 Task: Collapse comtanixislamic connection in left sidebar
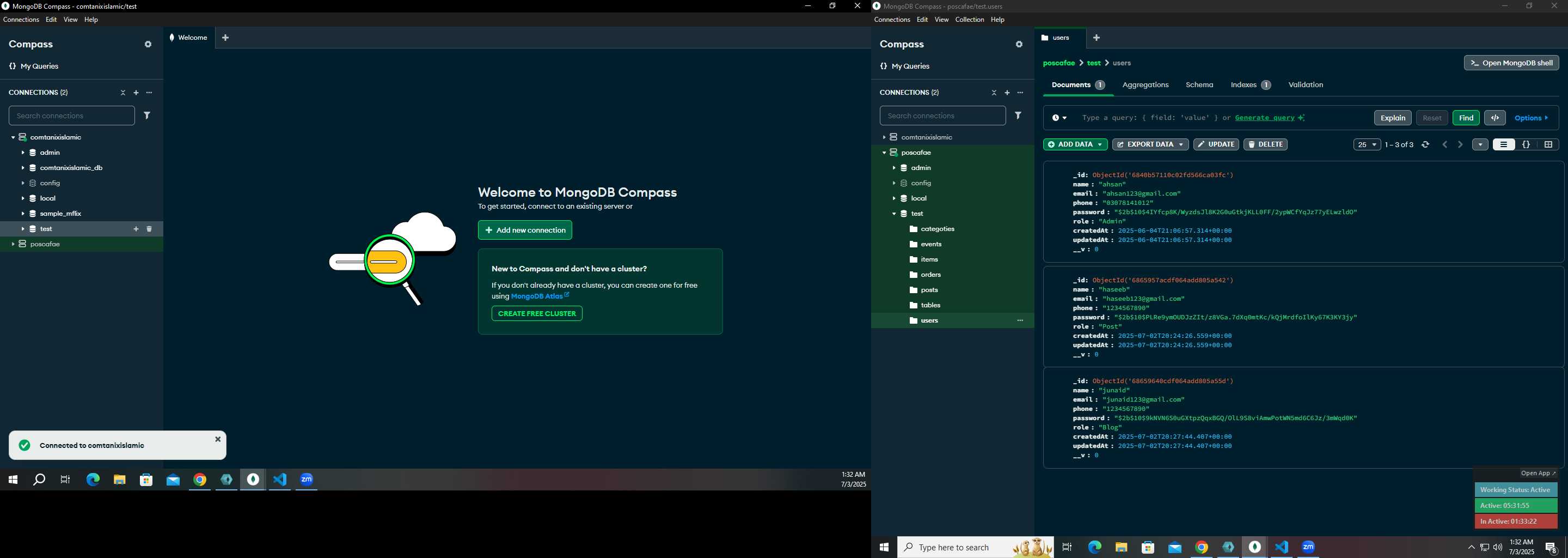pos(13,138)
